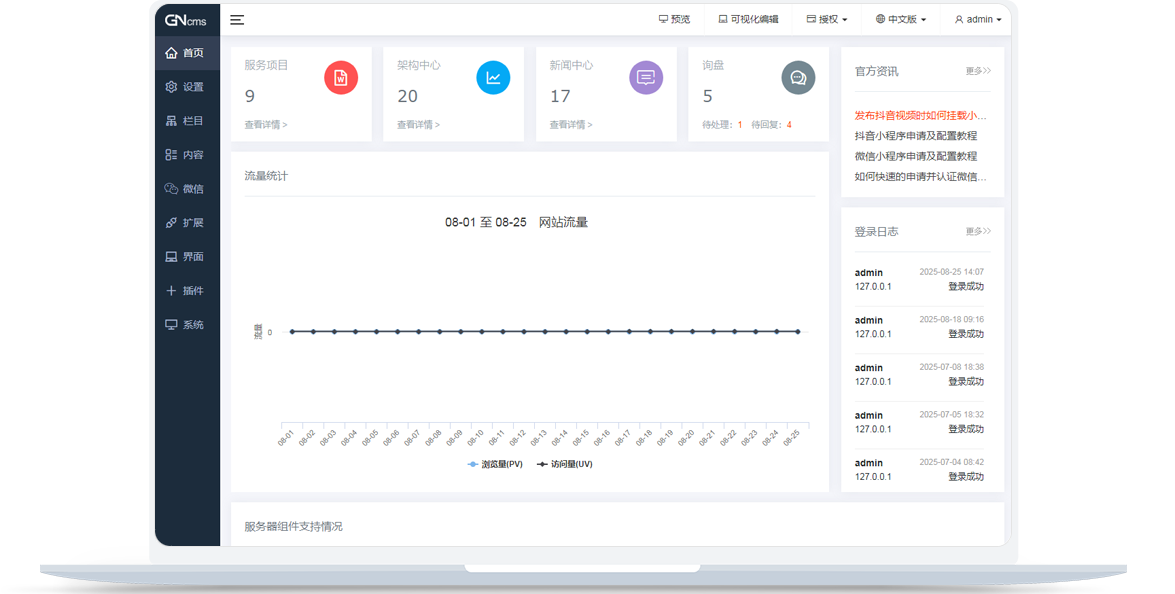Click the hamburger menu collapse icon
Screen dimensions: 1175x594
click(237, 20)
